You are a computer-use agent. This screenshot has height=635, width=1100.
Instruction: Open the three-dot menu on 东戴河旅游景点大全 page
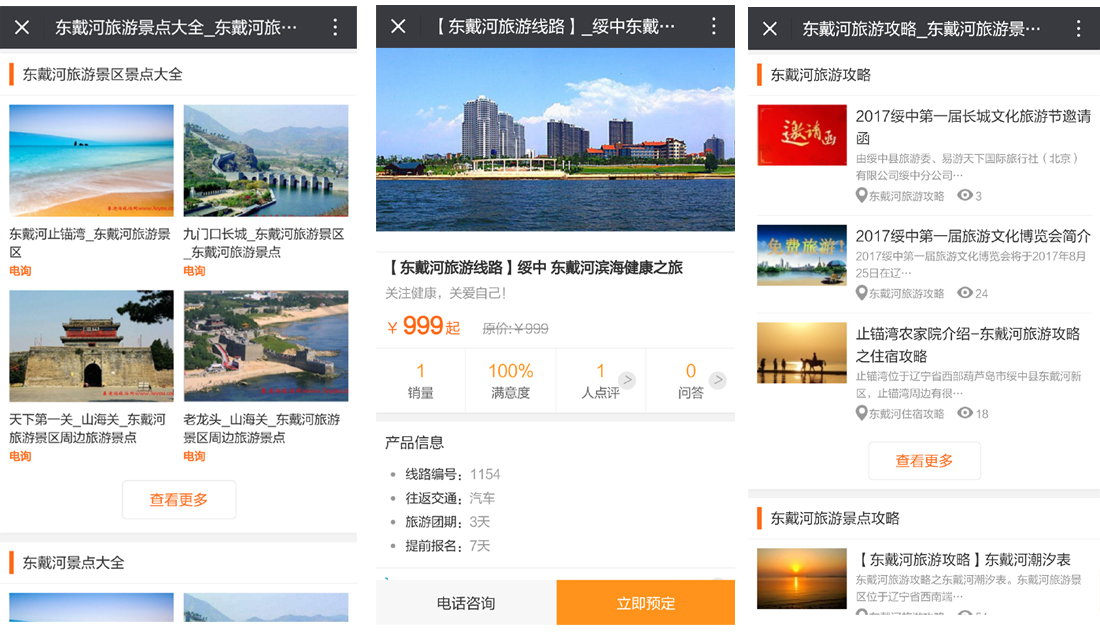tap(335, 27)
